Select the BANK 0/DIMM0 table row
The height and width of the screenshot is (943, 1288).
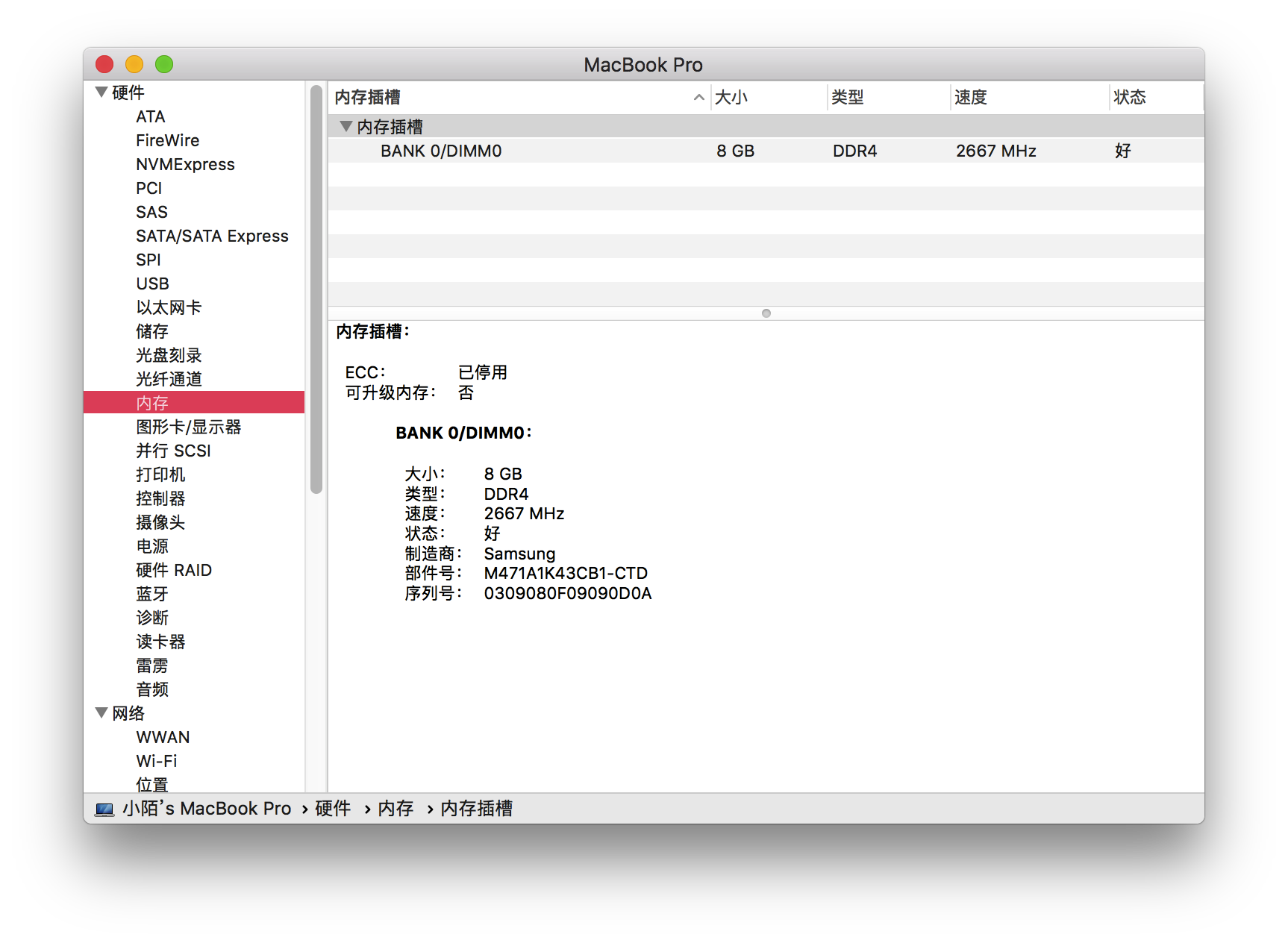pos(766,151)
